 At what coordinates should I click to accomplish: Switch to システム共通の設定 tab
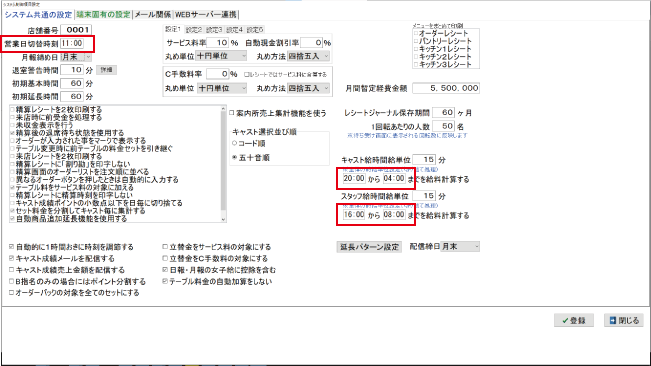click(x=38, y=15)
